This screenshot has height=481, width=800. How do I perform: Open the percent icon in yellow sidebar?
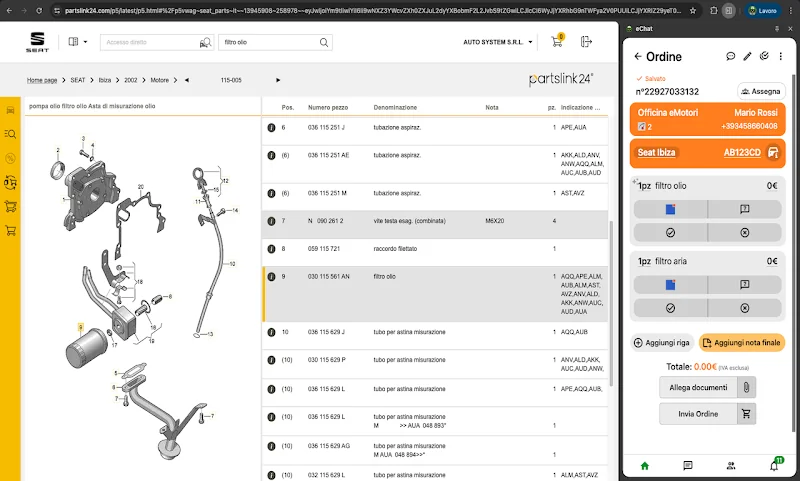point(10,158)
